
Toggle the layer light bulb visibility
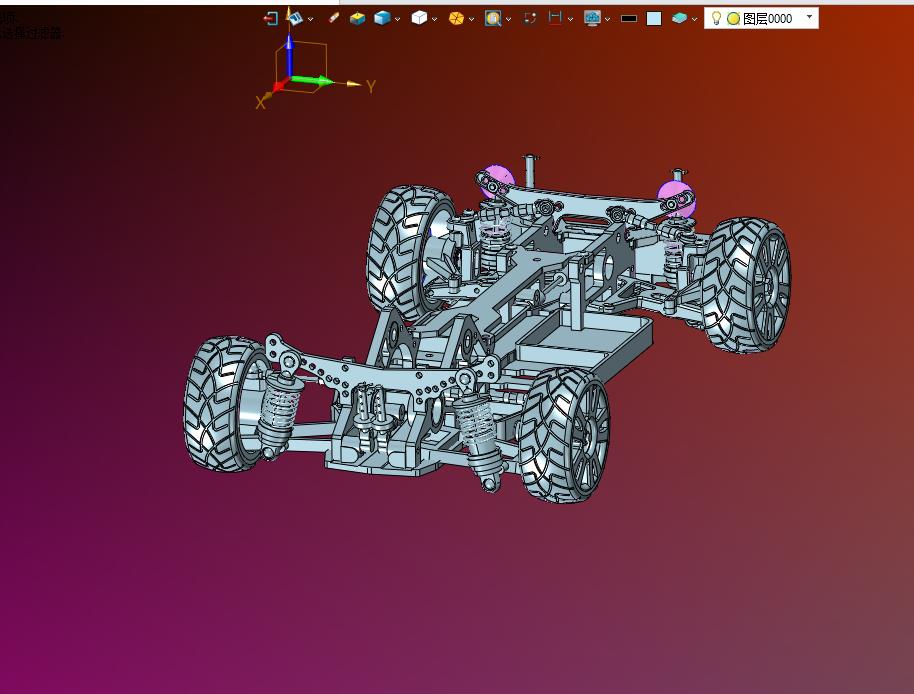click(x=717, y=19)
